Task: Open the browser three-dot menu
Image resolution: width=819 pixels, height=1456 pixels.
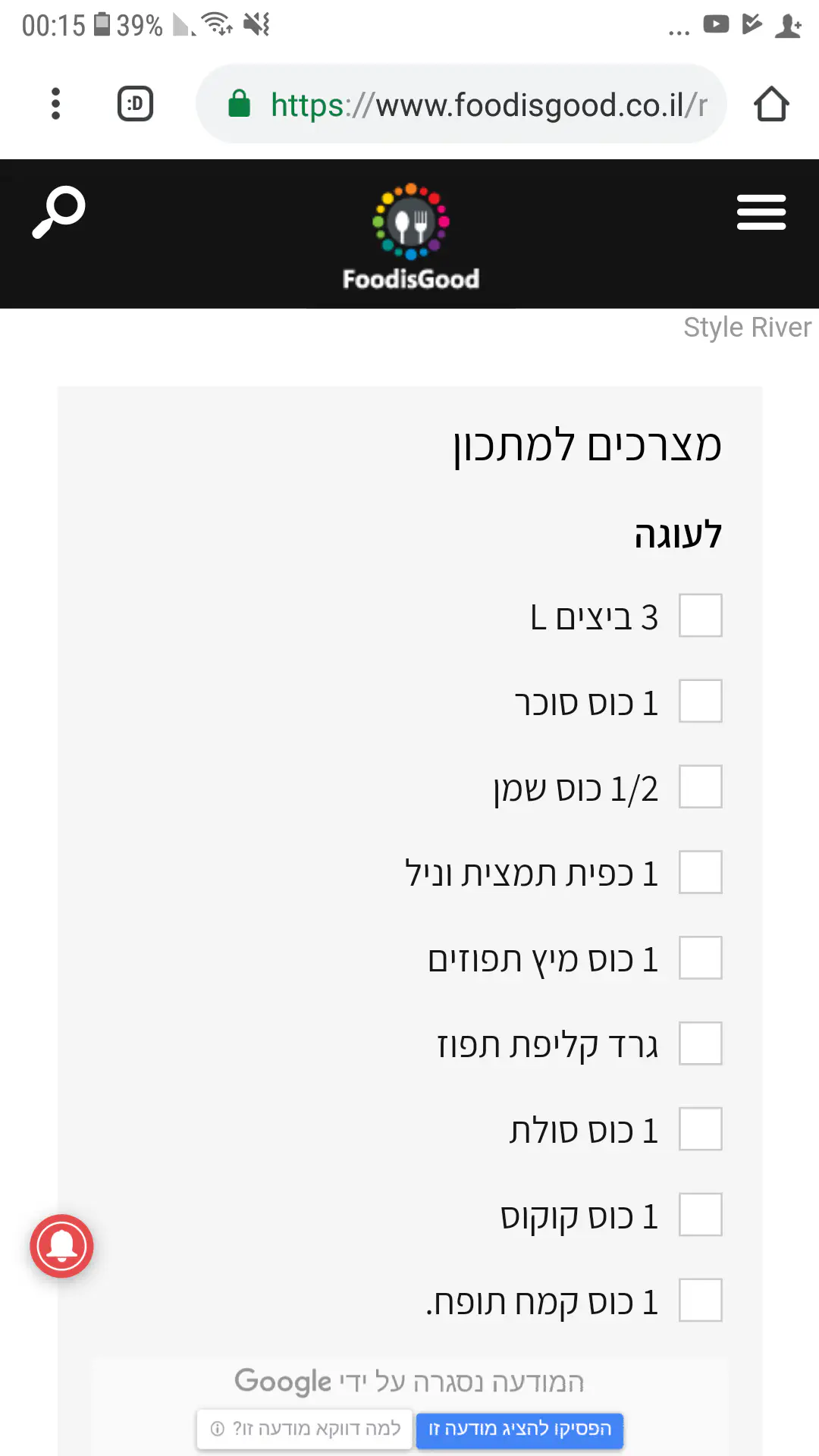Action: point(55,104)
